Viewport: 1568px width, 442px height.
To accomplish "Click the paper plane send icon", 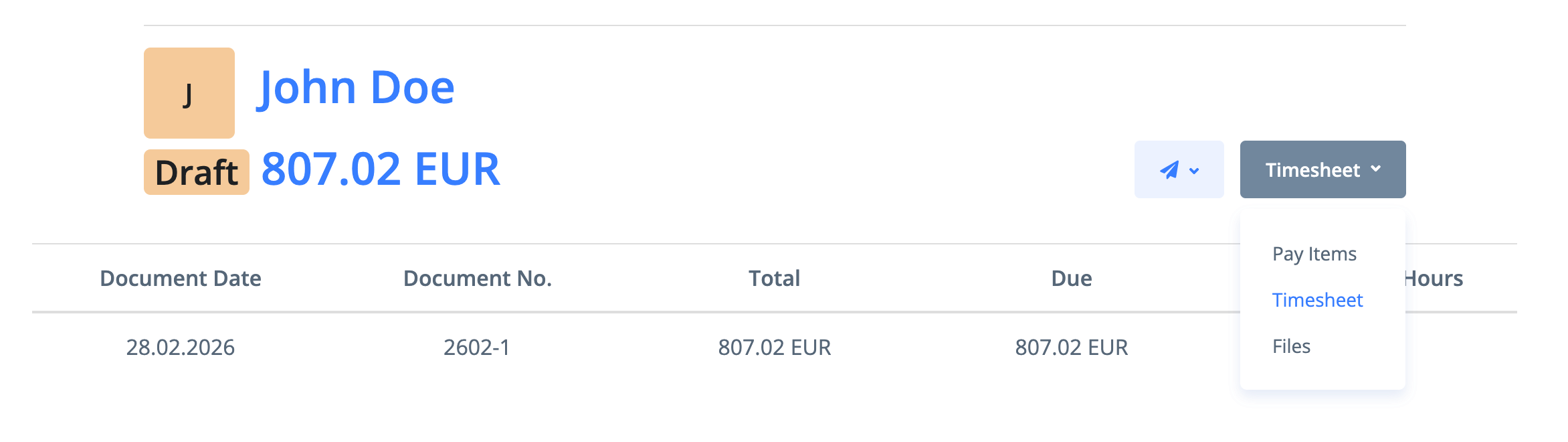I will [1169, 170].
